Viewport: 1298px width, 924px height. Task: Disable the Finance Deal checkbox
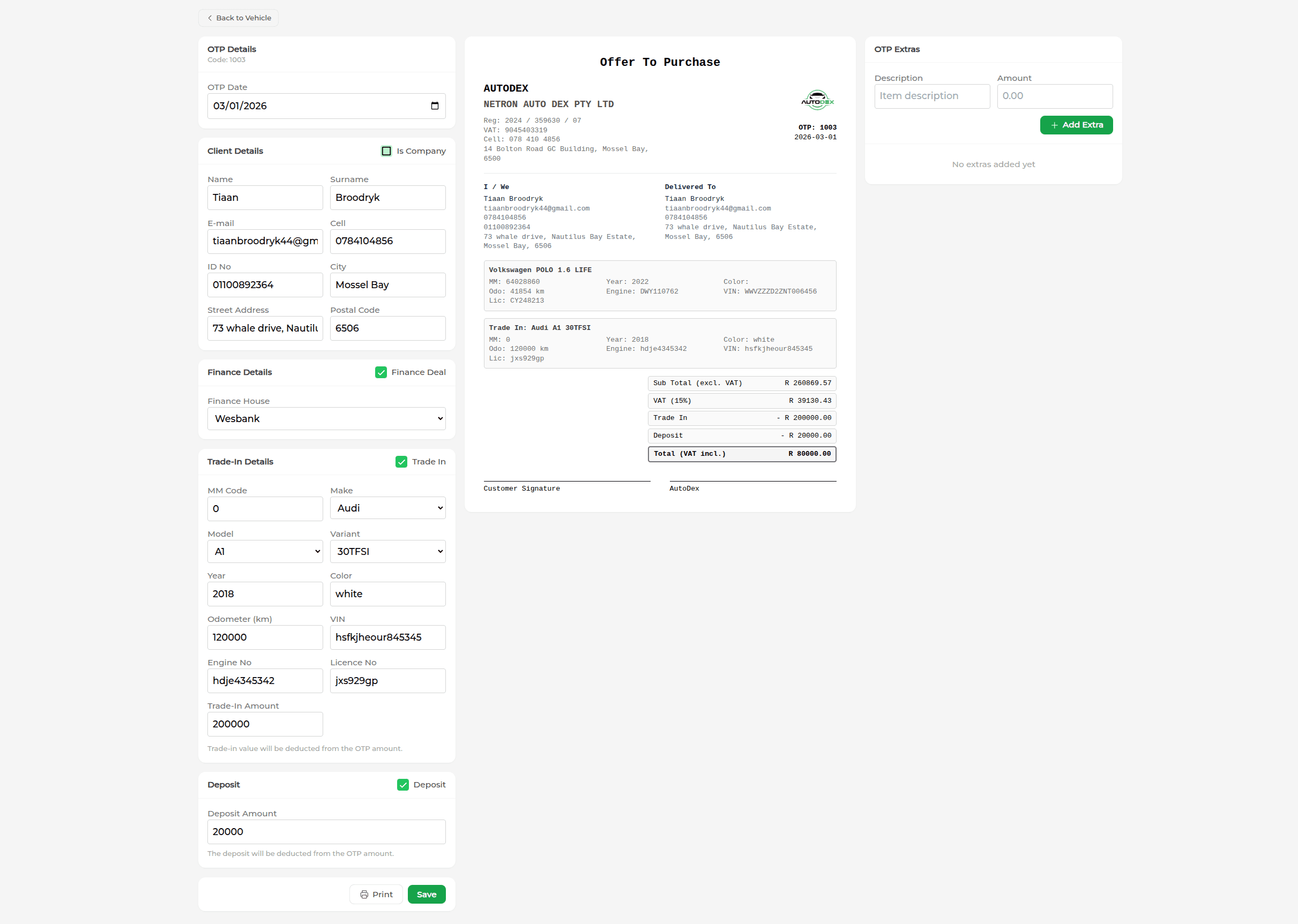pos(381,372)
